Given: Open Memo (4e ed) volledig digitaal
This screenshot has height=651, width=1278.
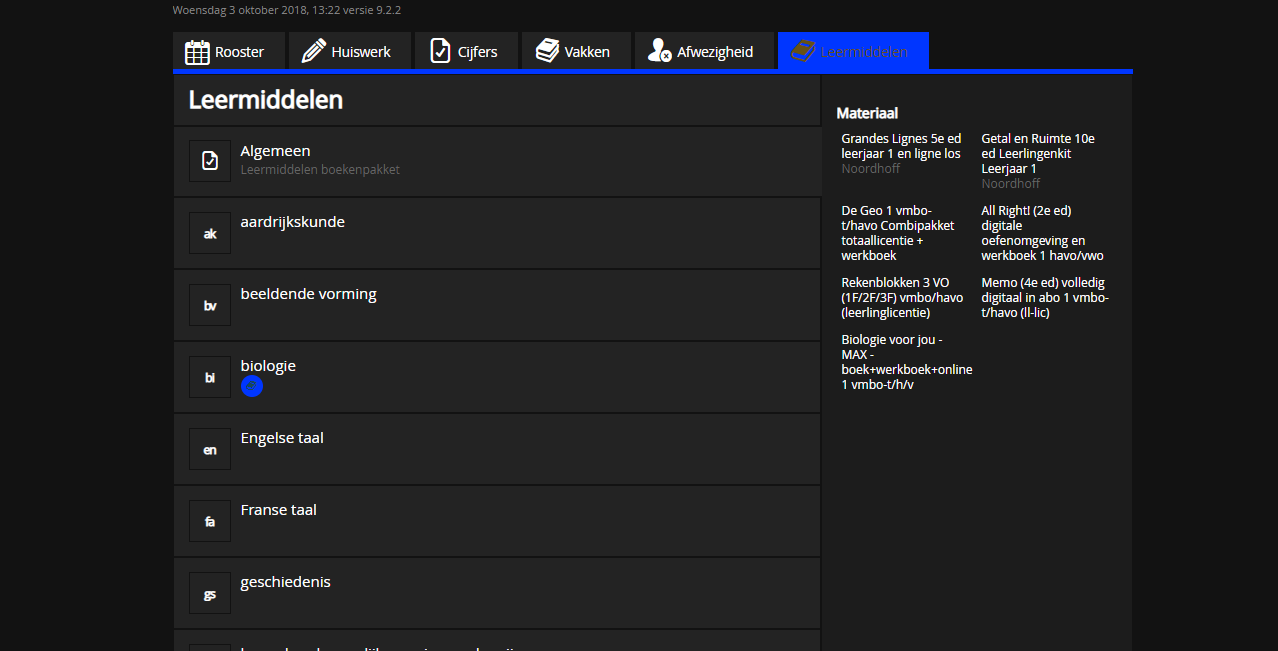Looking at the screenshot, I should (x=1045, y=298).
